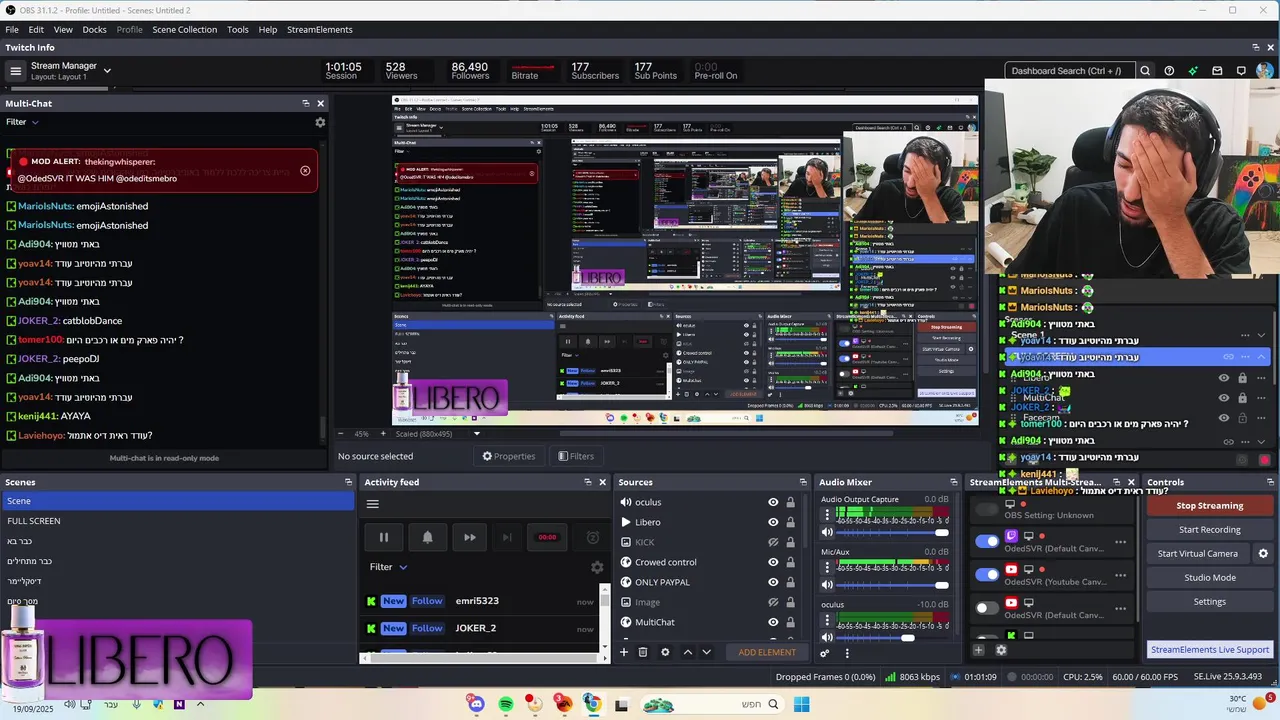Open the preview scale dropdown arrow
Viewport: 1280px width, 720px height.
(x=476, y=434)
